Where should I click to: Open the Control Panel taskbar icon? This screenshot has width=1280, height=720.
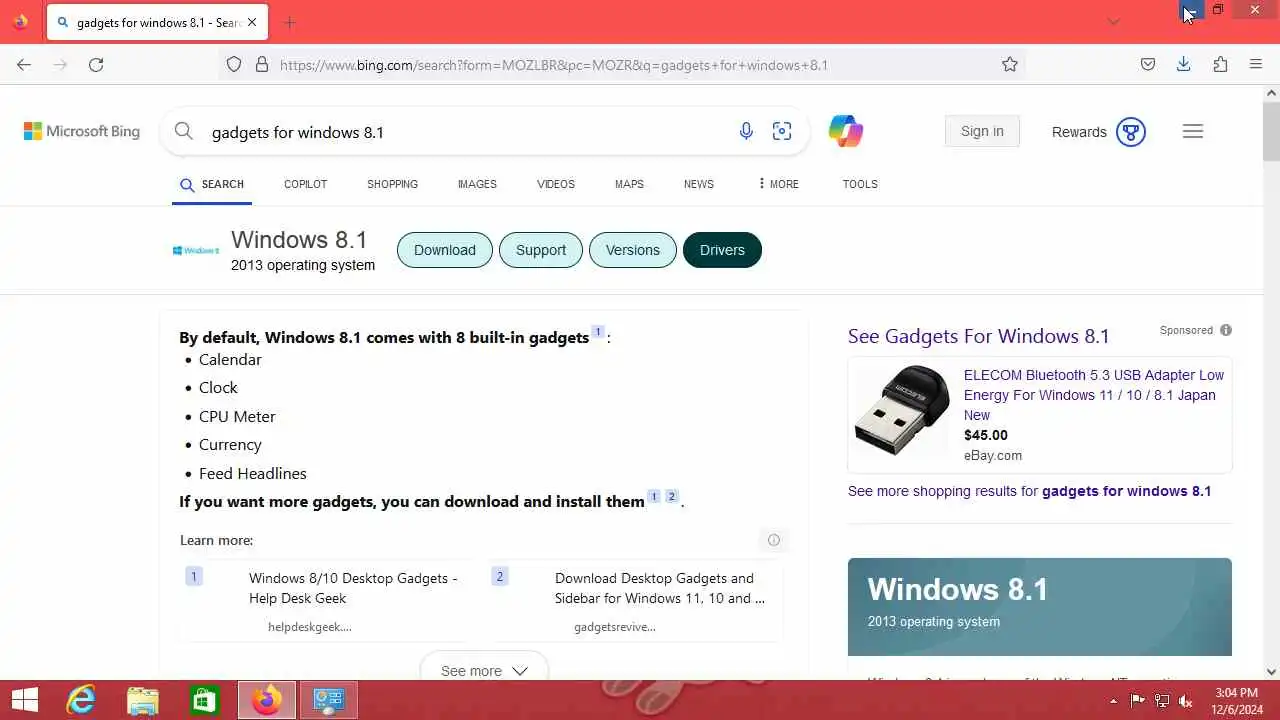coord(329,700)
